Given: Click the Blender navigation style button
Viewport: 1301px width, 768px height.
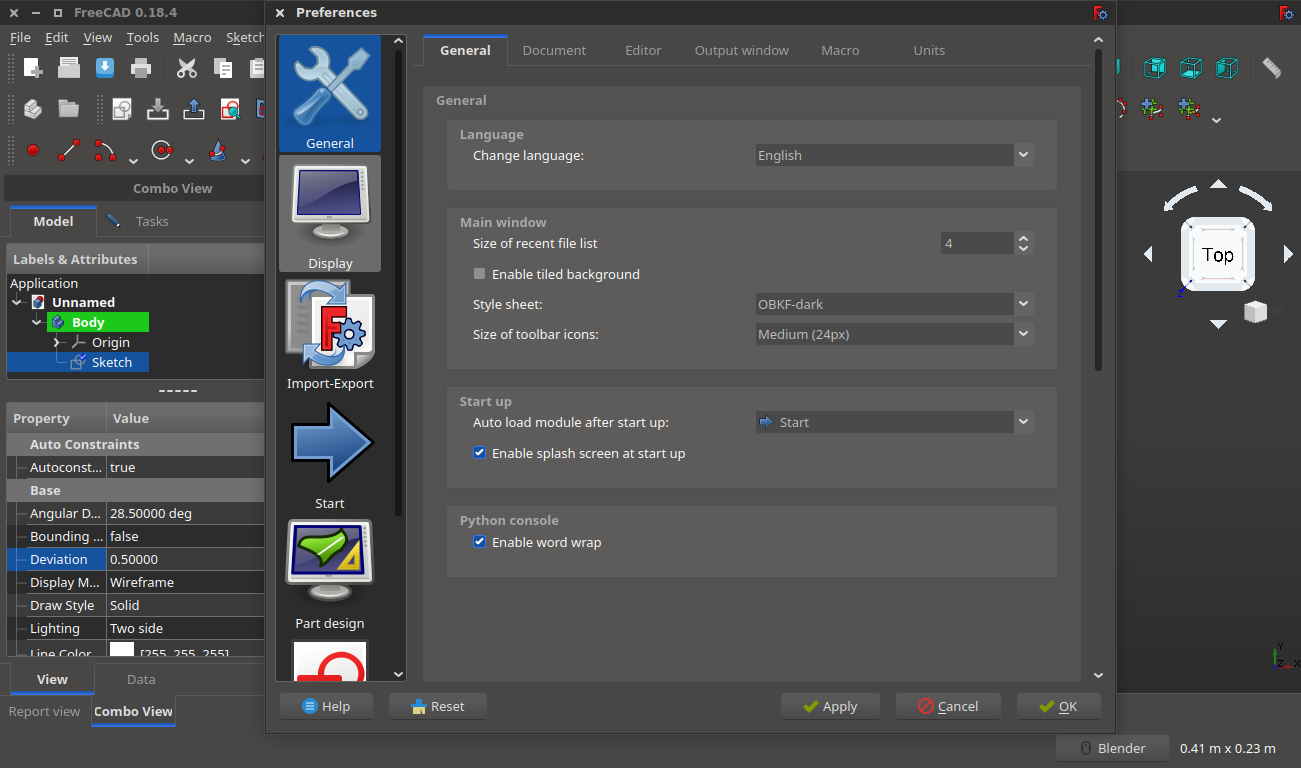Looking at the screenshot, I should point(1112,748).
